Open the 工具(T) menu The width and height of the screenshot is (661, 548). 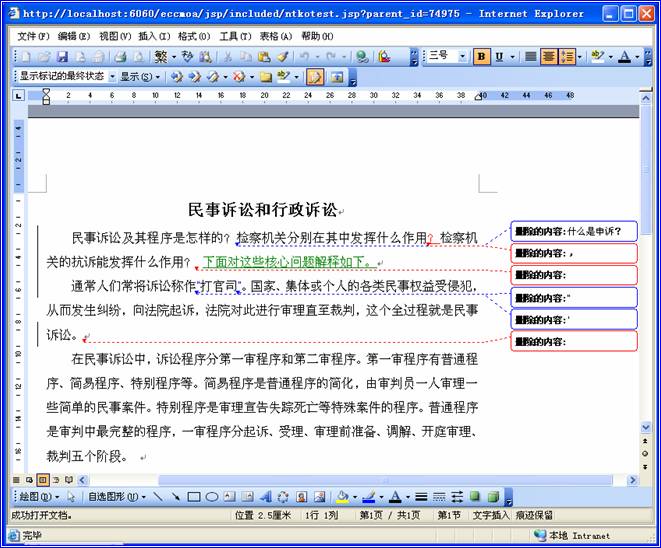(234, 36)
